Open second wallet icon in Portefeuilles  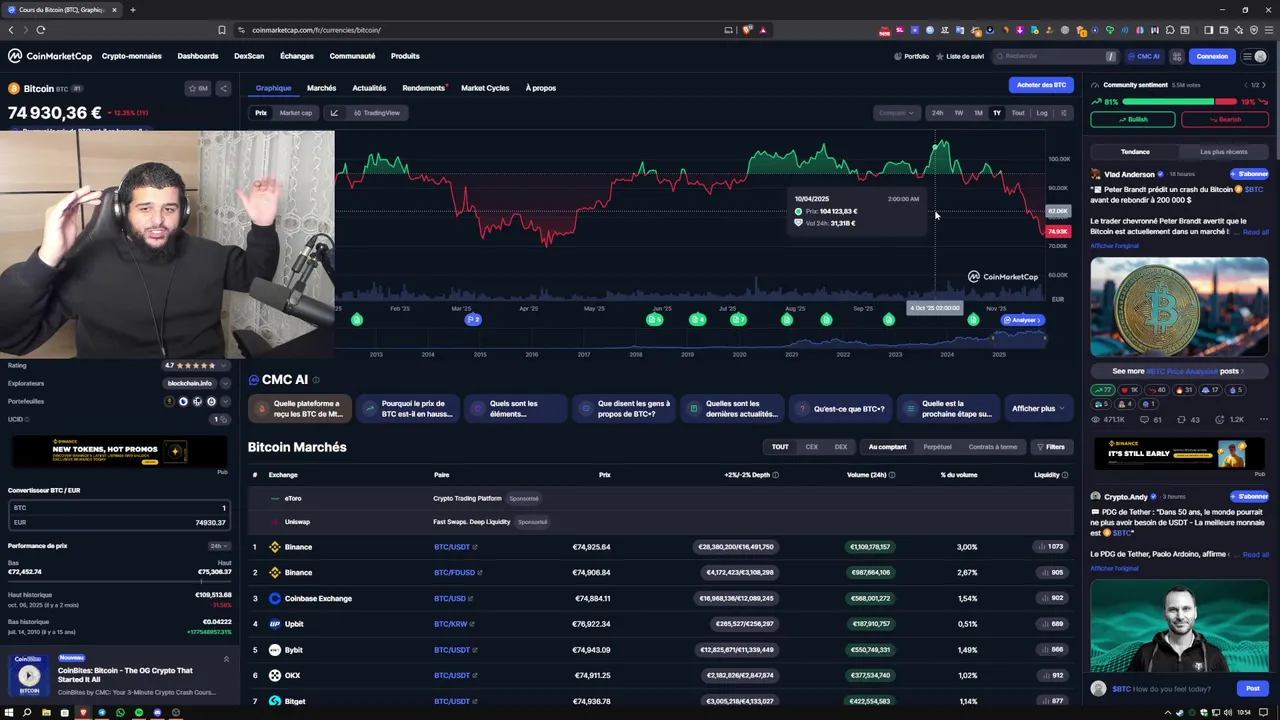(x=183, y=401)
